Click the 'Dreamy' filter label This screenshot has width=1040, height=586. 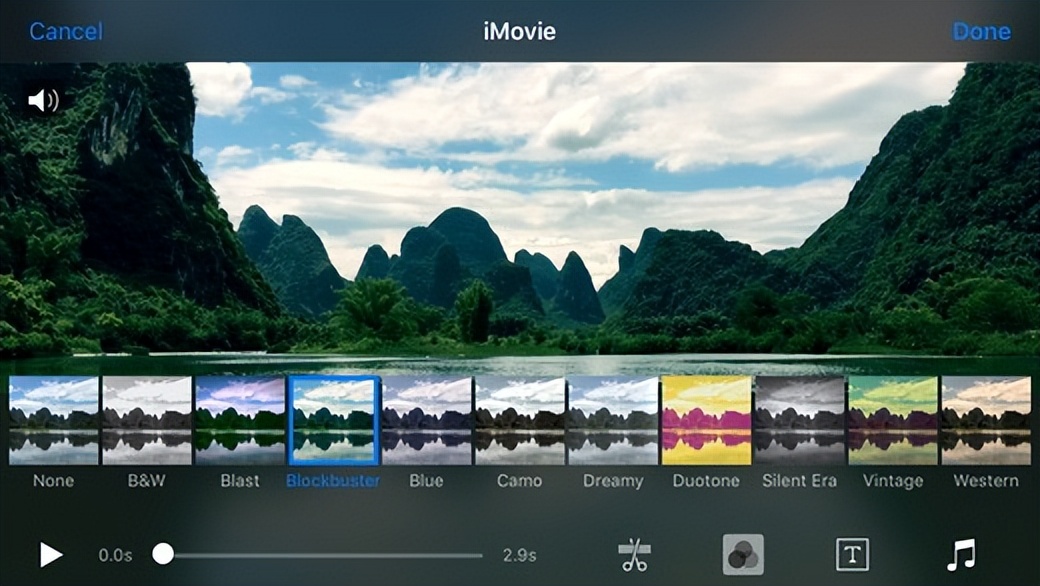pos(613,481)
